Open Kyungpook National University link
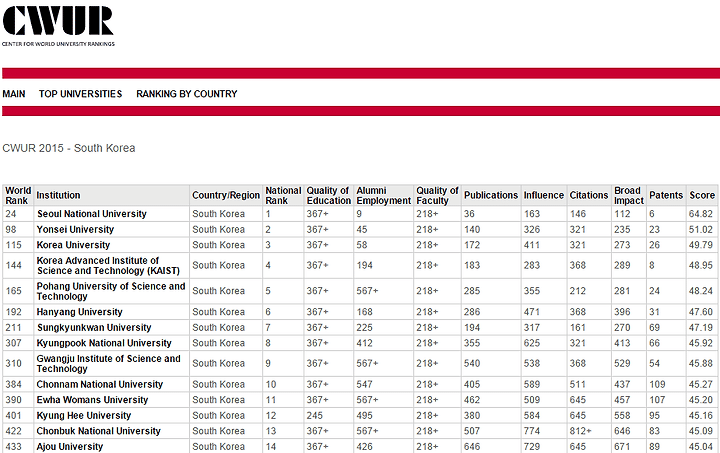 pyautogui.click(x=104, y=343)
